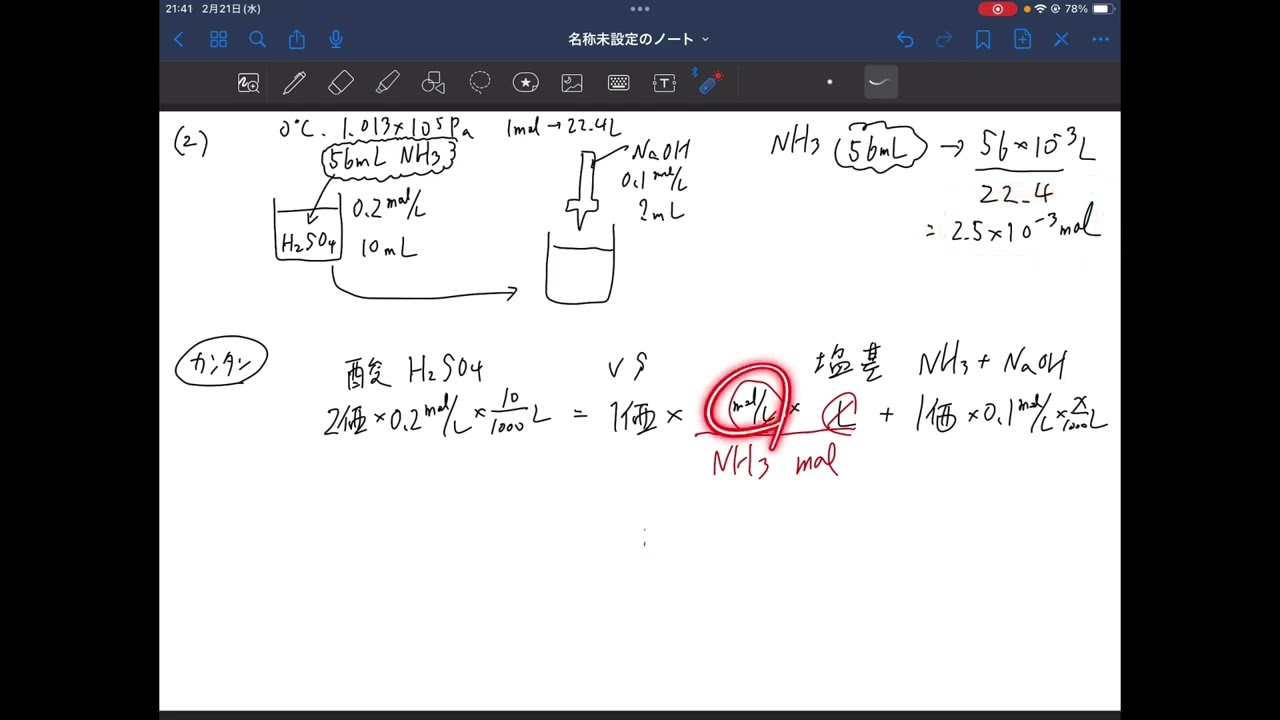This screenshot has height=720, width=1280.
Task: Insert an image with the photo tool
Action: click(572, 83)
